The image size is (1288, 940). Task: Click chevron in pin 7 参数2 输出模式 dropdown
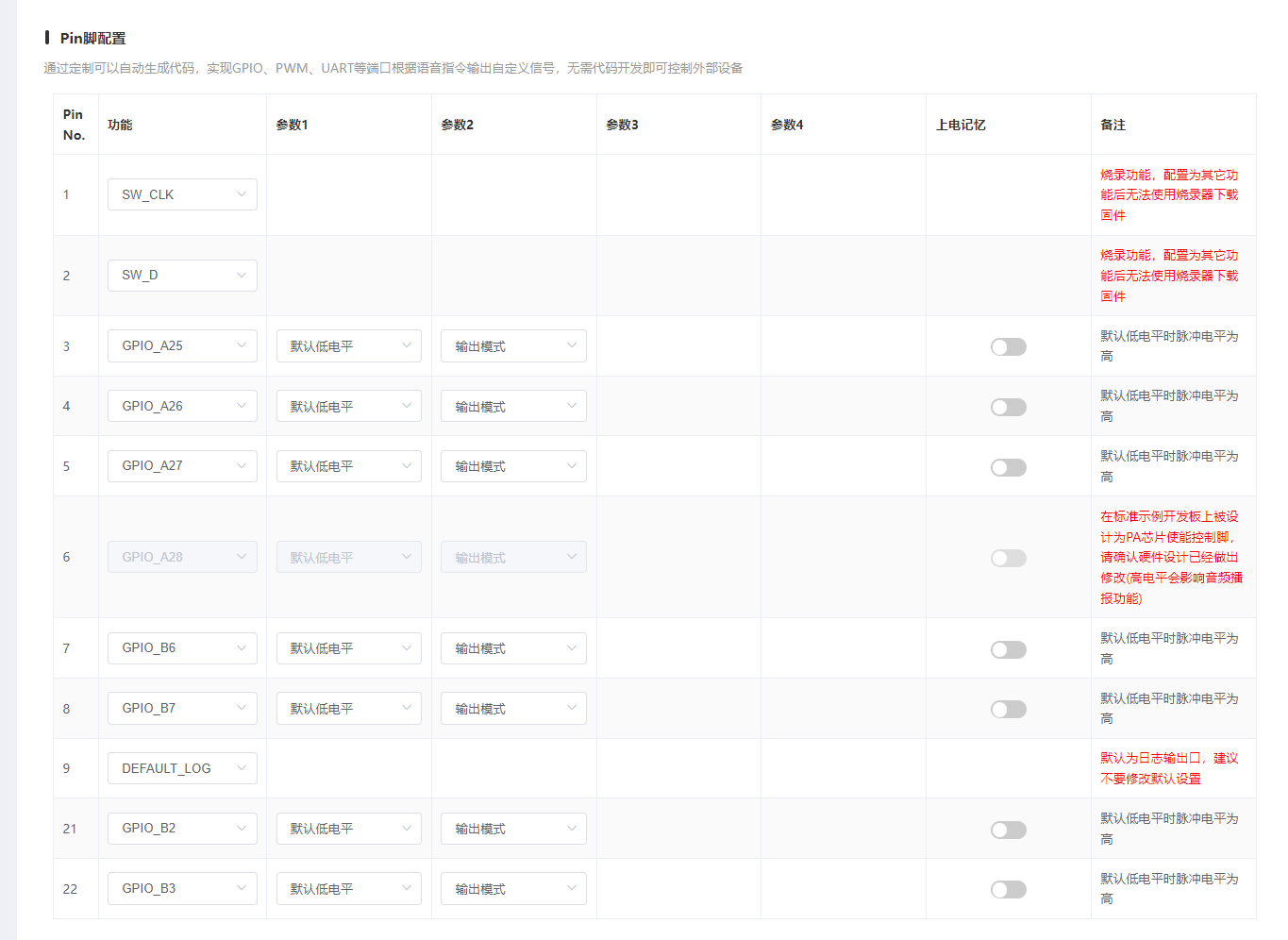click(572, 648)
